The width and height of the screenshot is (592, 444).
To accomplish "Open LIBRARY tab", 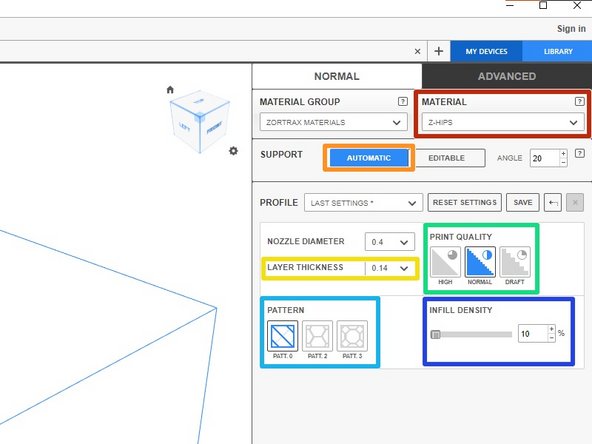I will pos(558,51).
